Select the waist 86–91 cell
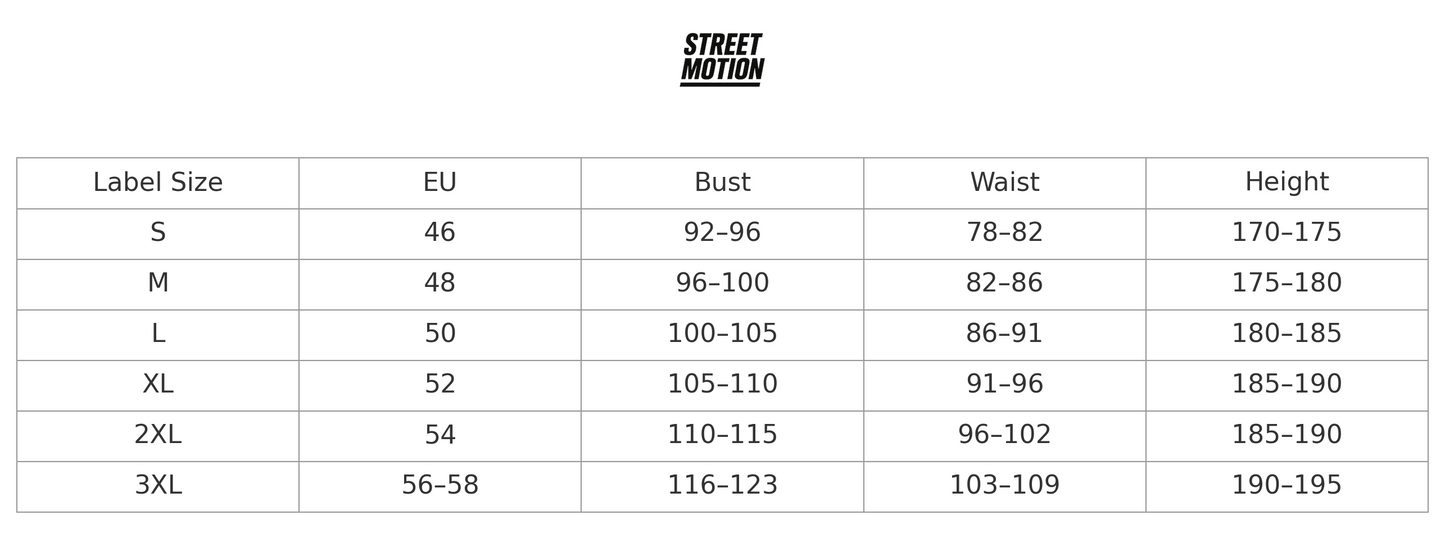This screenshot has width=1445, height=552. [x=1005, y=335]
